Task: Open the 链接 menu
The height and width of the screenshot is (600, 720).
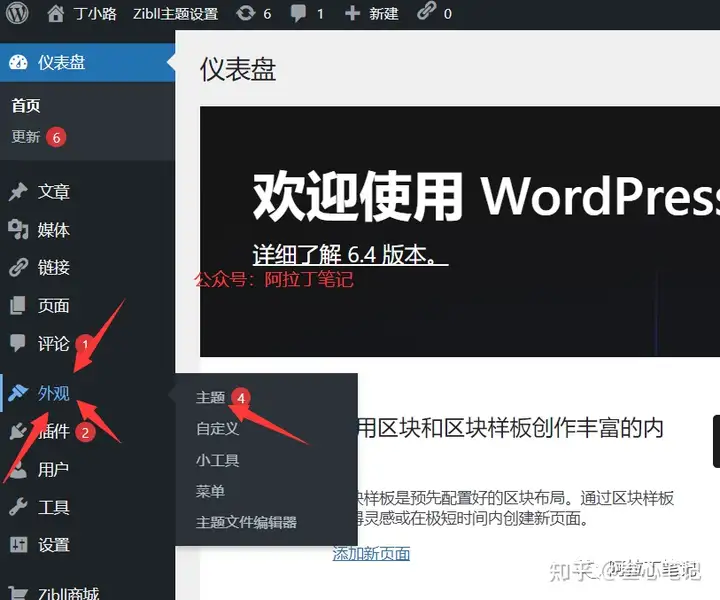Action: [54, 267]
